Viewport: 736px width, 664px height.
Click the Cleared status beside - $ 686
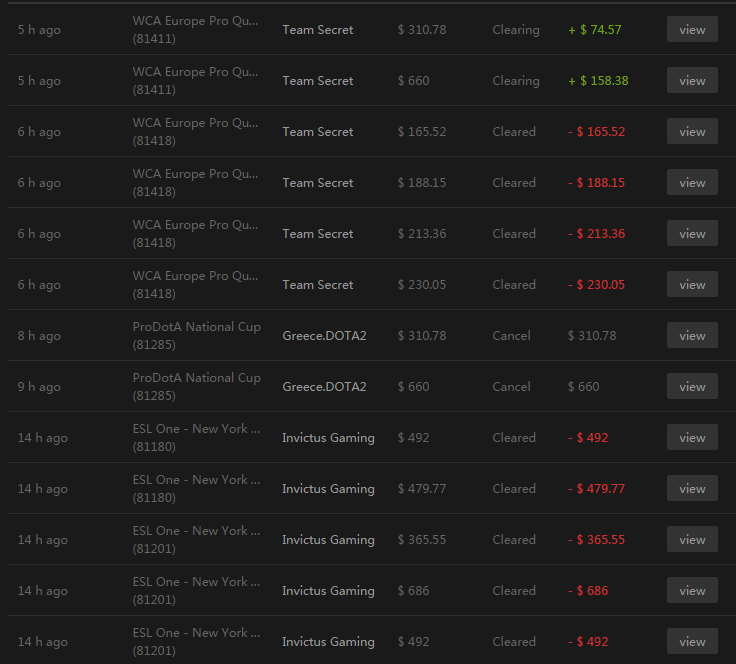(x=514, y=591)
